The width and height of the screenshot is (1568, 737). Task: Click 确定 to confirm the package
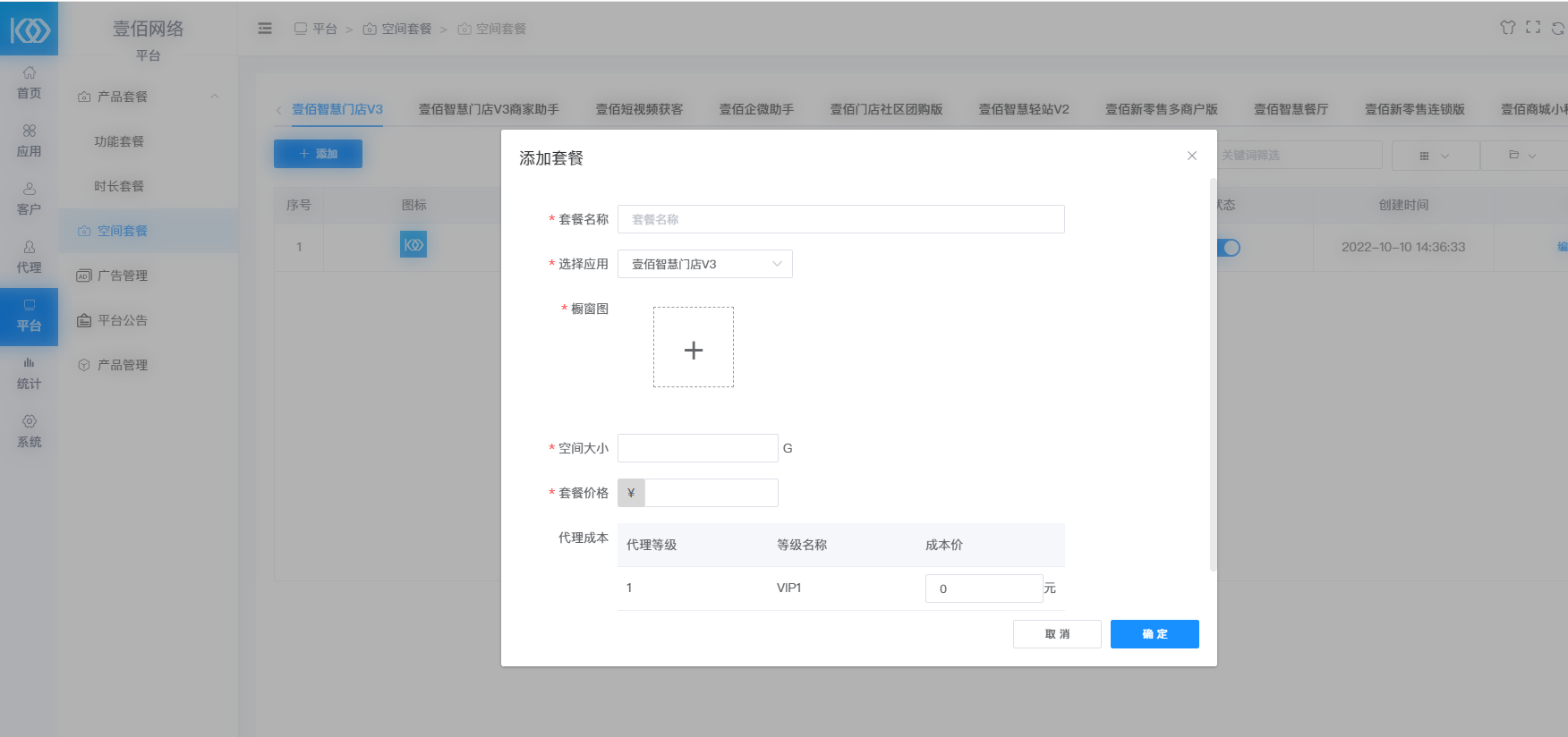1155,634
